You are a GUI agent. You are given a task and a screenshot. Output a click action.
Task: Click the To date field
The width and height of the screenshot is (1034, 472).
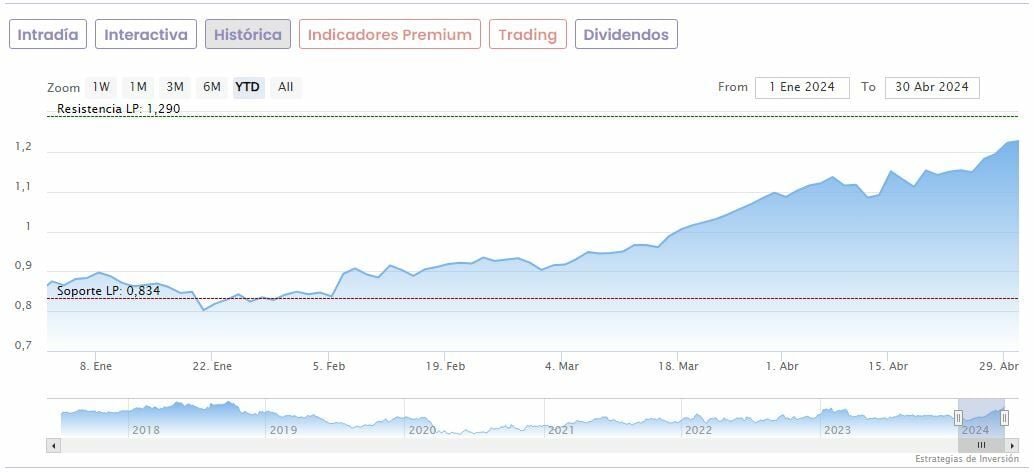click(932, 87)
